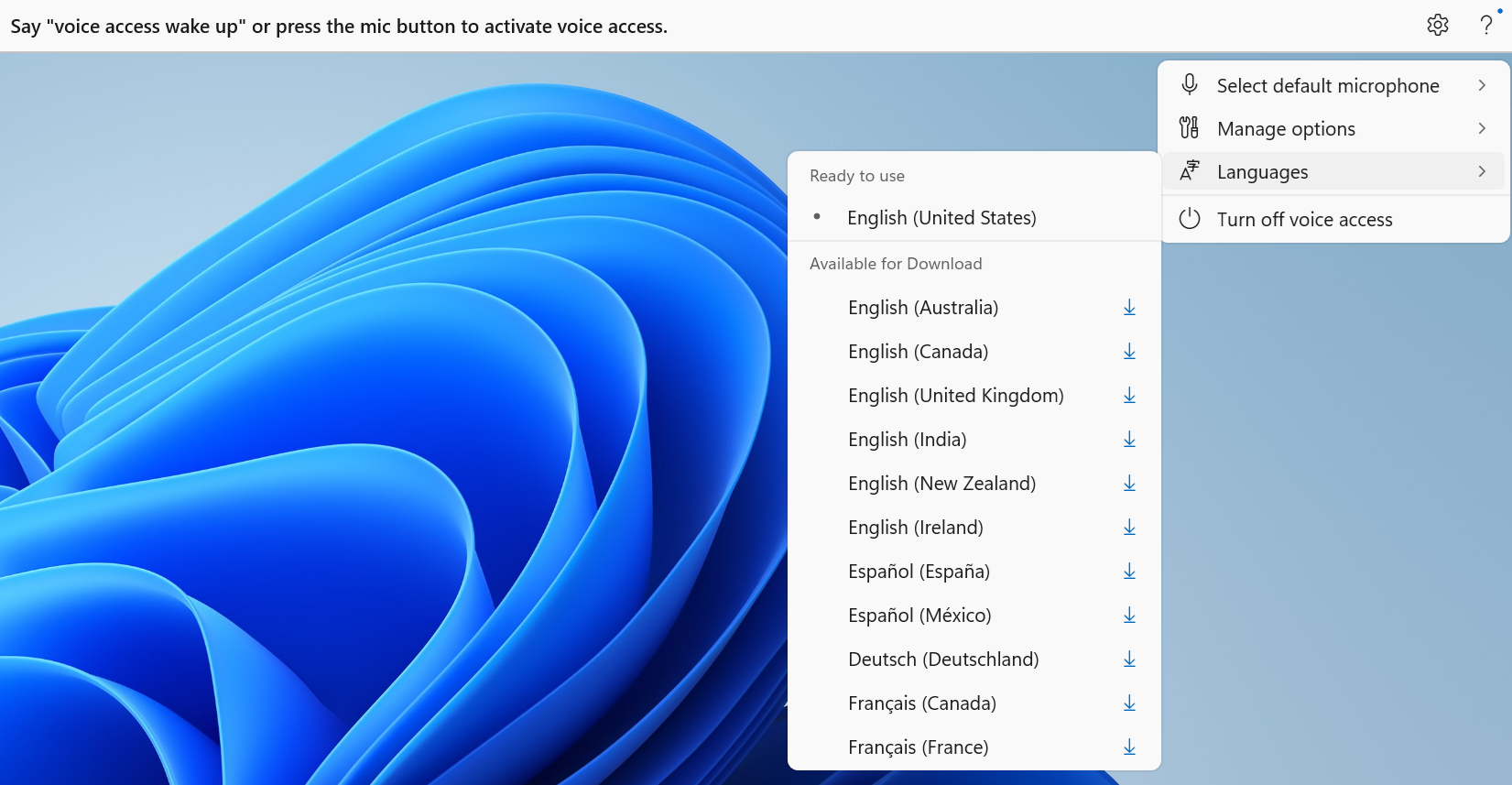Select English (United States) language

[x=974, y=218]
